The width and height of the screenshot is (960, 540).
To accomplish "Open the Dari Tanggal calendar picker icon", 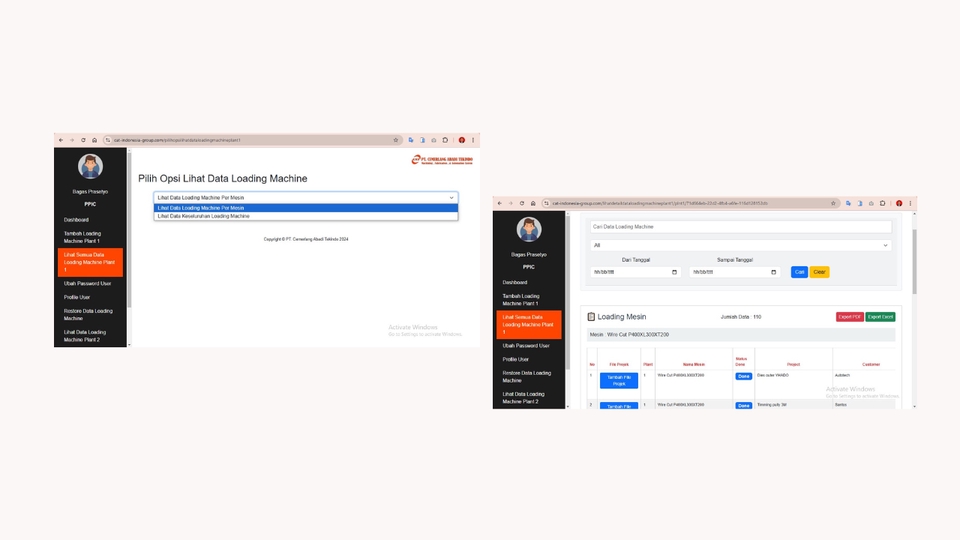I will (x=674, y=272).
